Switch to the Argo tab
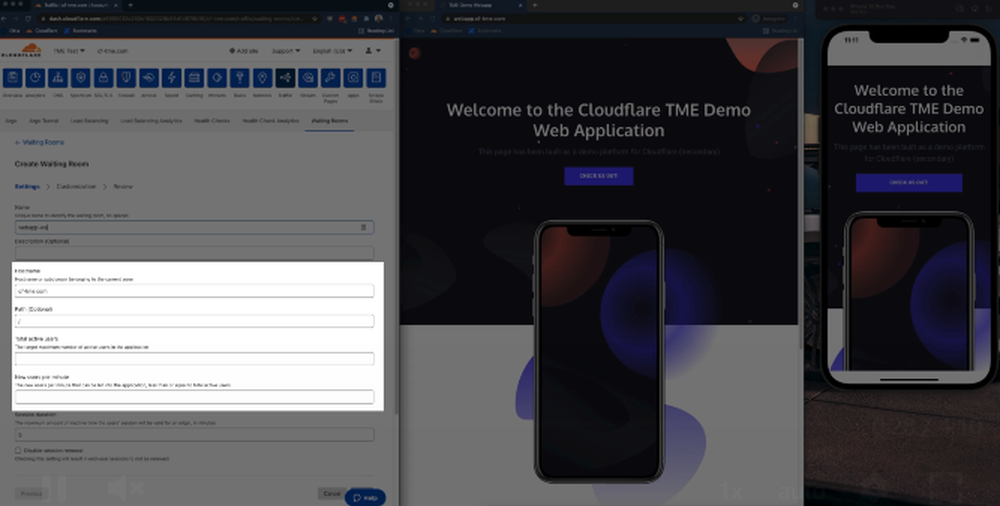 click(11, 121)
